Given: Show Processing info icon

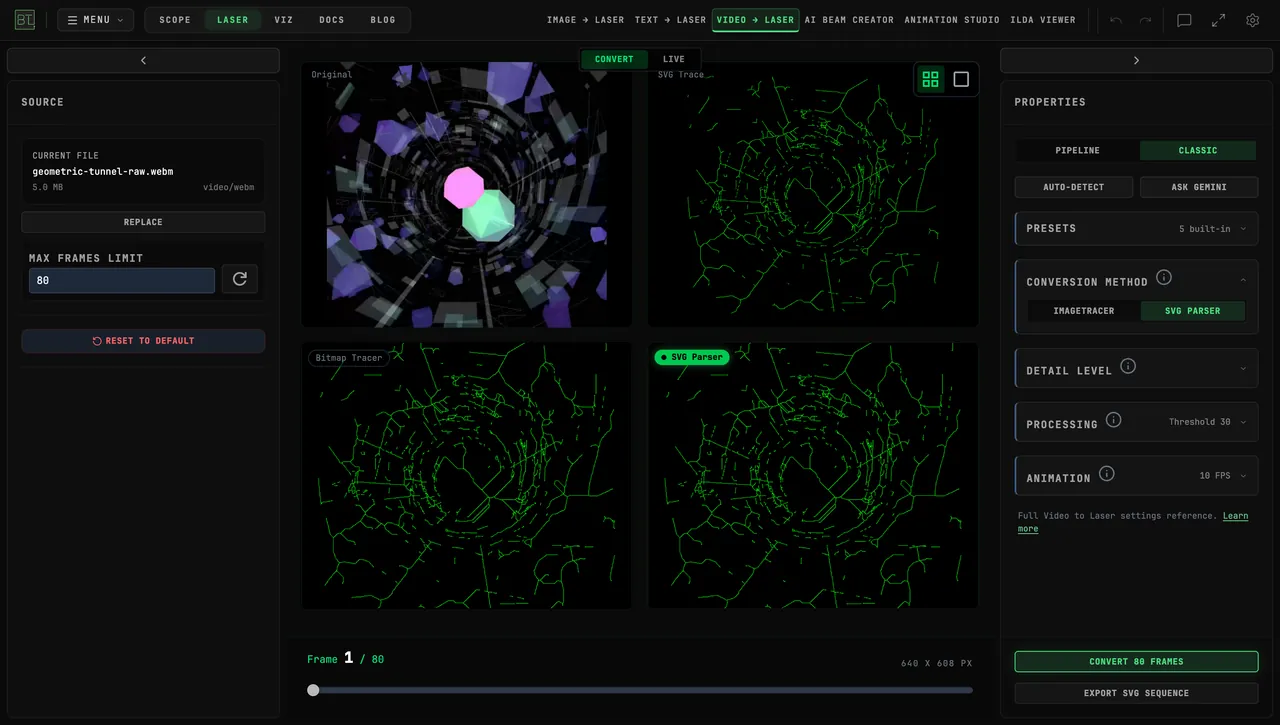Looking at the screenshot, I should pyautogui.click(x=1113, y=420).
